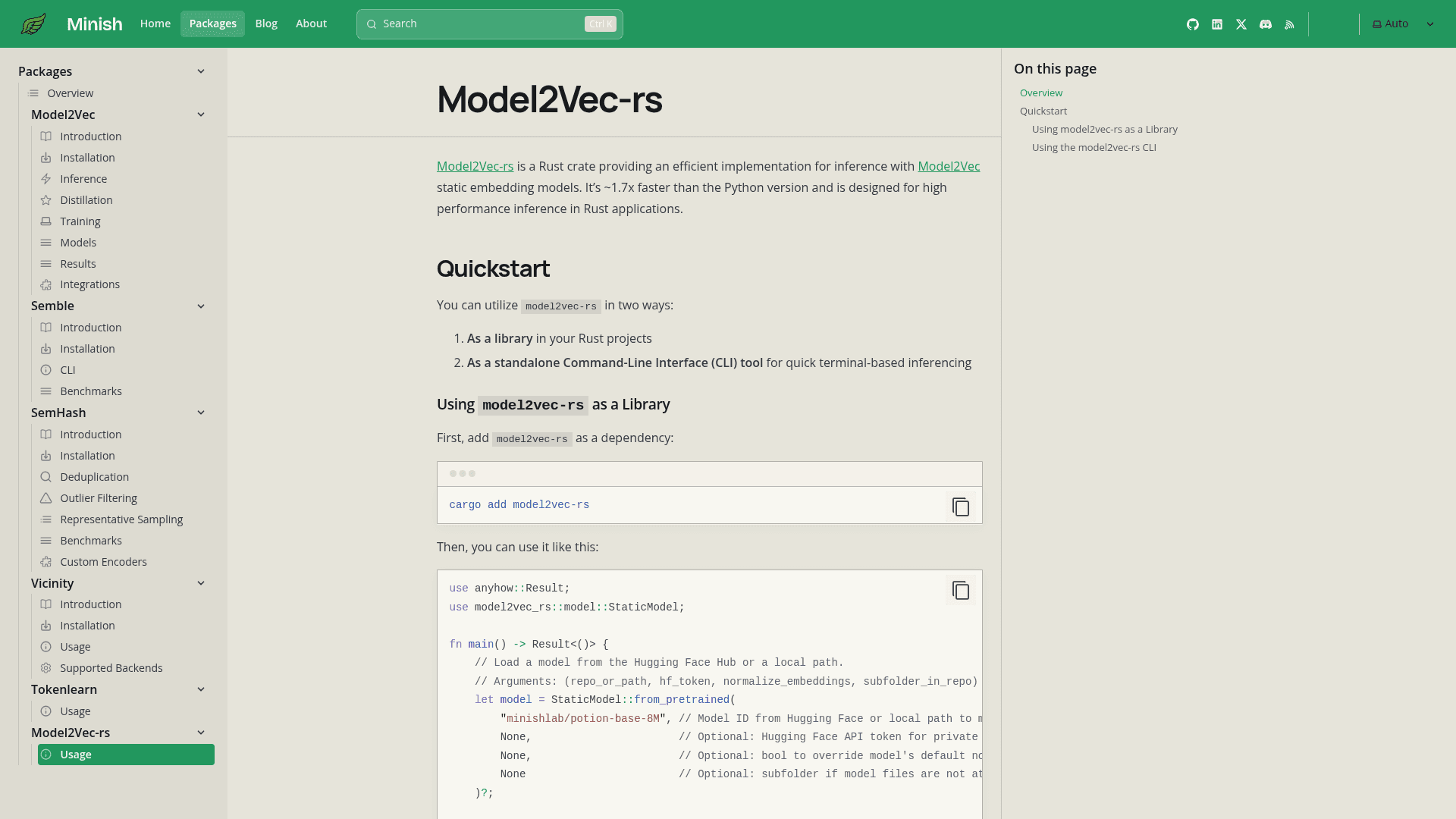
Task: Open the Discord icon in header
Action: [x=1266, y=24]
